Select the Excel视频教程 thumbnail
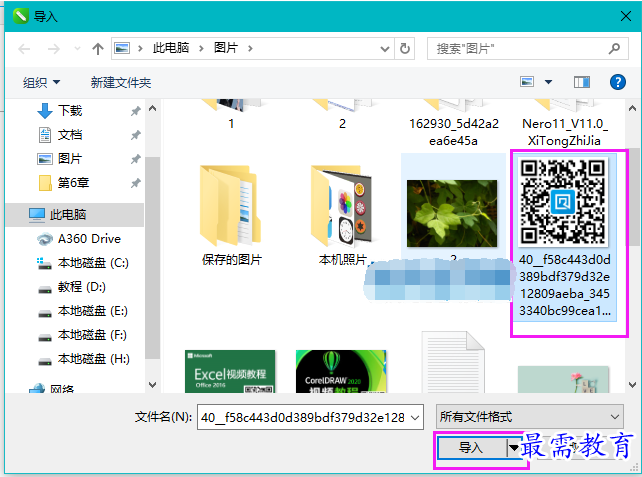The height and width of the screenshot is (477, 642). point(230,371)
